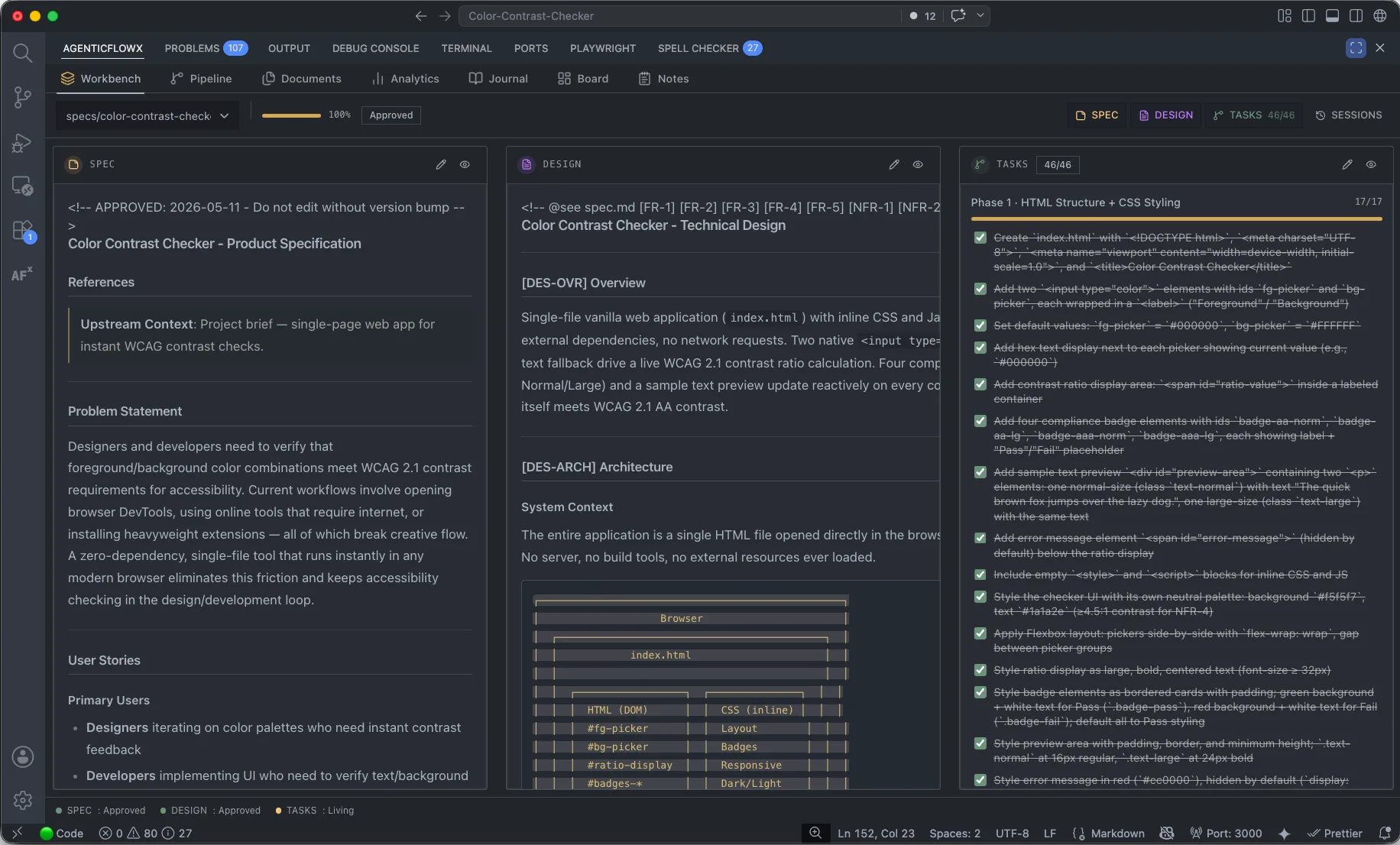Go forward with the right arrow
This screenshot has height=845, width=1400.
click(445, 16)
